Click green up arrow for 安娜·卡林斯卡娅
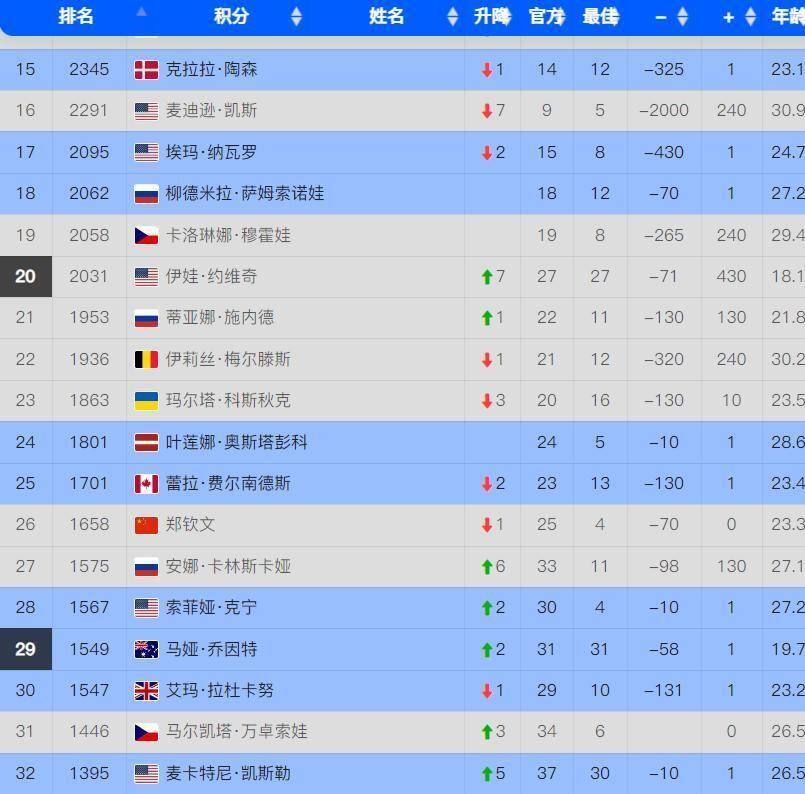Screen dimensions: 805x794 point(487,567)
